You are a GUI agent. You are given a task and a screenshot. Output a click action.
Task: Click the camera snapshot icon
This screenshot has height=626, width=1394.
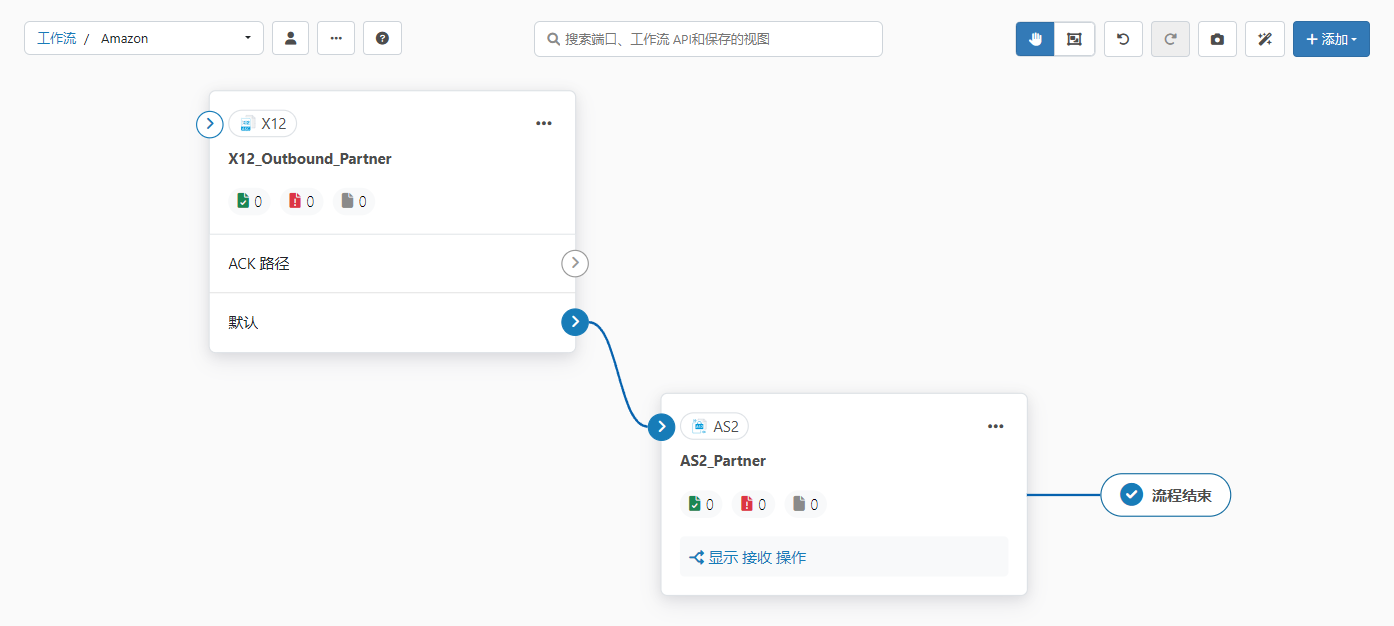1217,39
